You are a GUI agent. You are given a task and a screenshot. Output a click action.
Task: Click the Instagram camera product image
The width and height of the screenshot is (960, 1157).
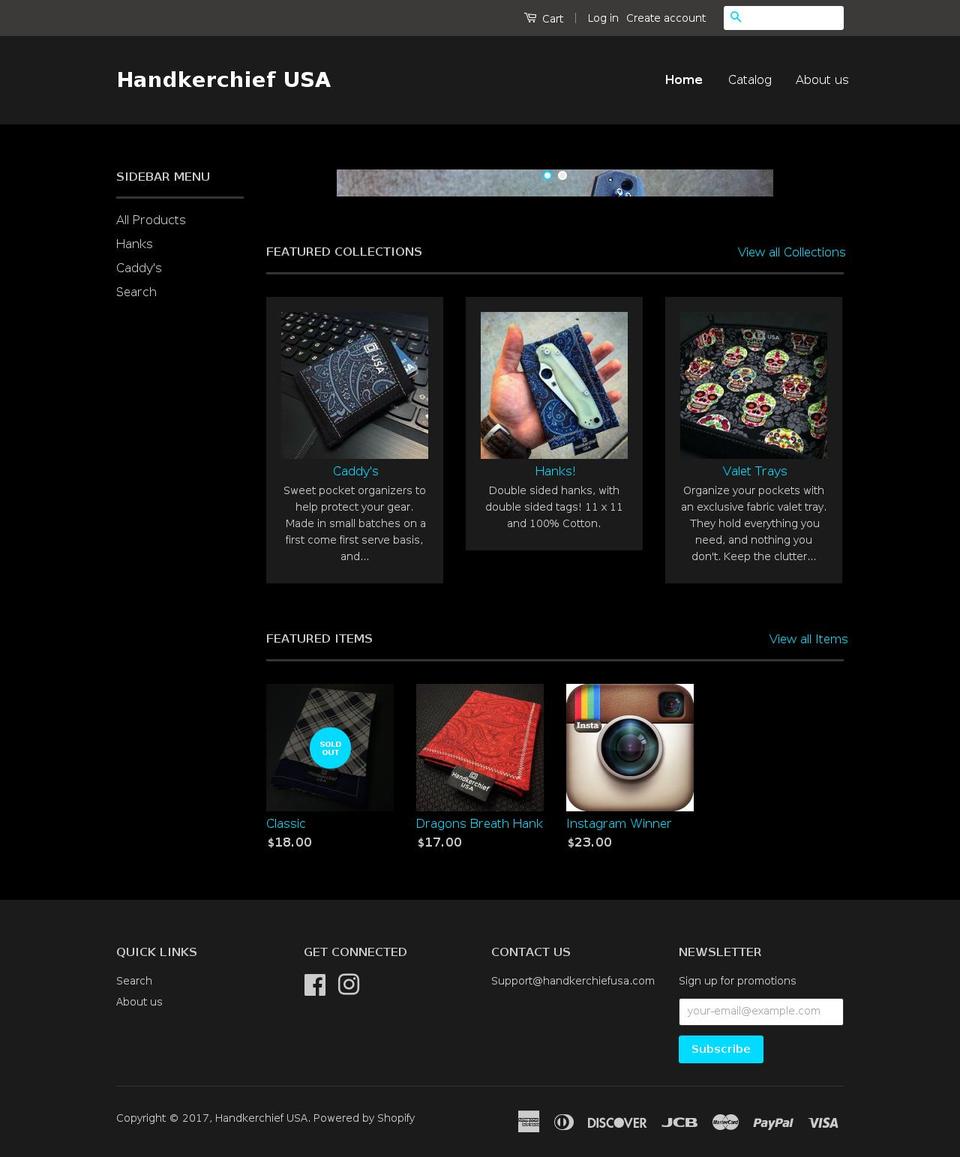[x=629, y=747]
